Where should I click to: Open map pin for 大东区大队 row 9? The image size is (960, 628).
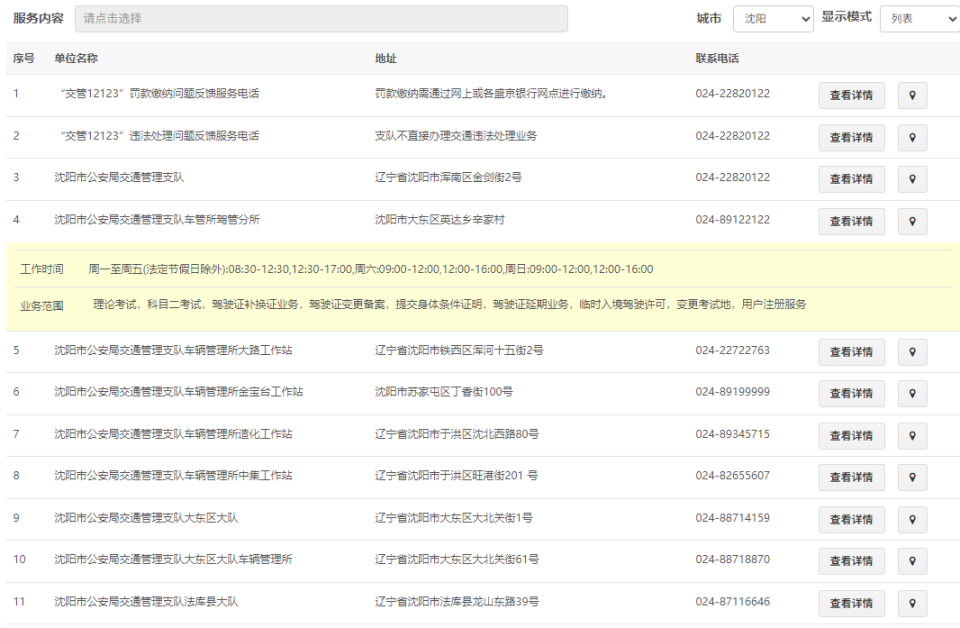(x=912, y=520)
